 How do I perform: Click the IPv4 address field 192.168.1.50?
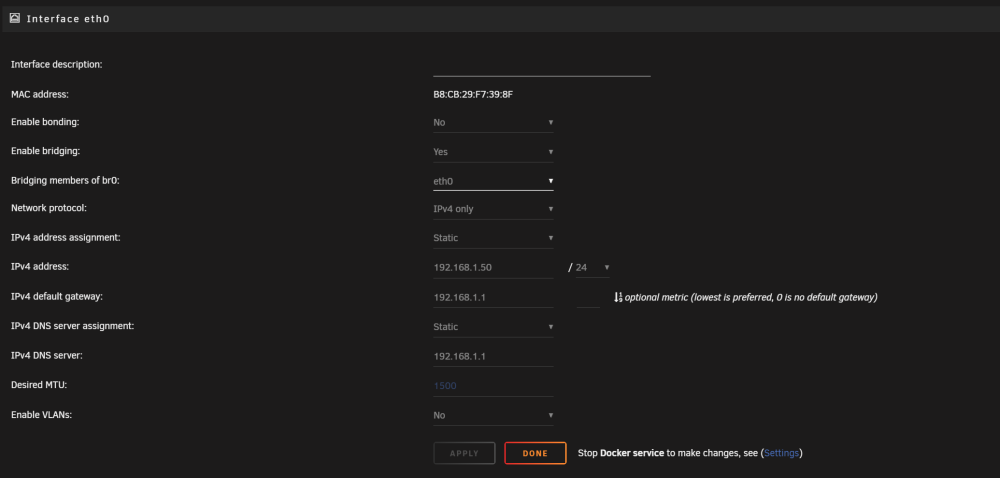coord(493,268)
